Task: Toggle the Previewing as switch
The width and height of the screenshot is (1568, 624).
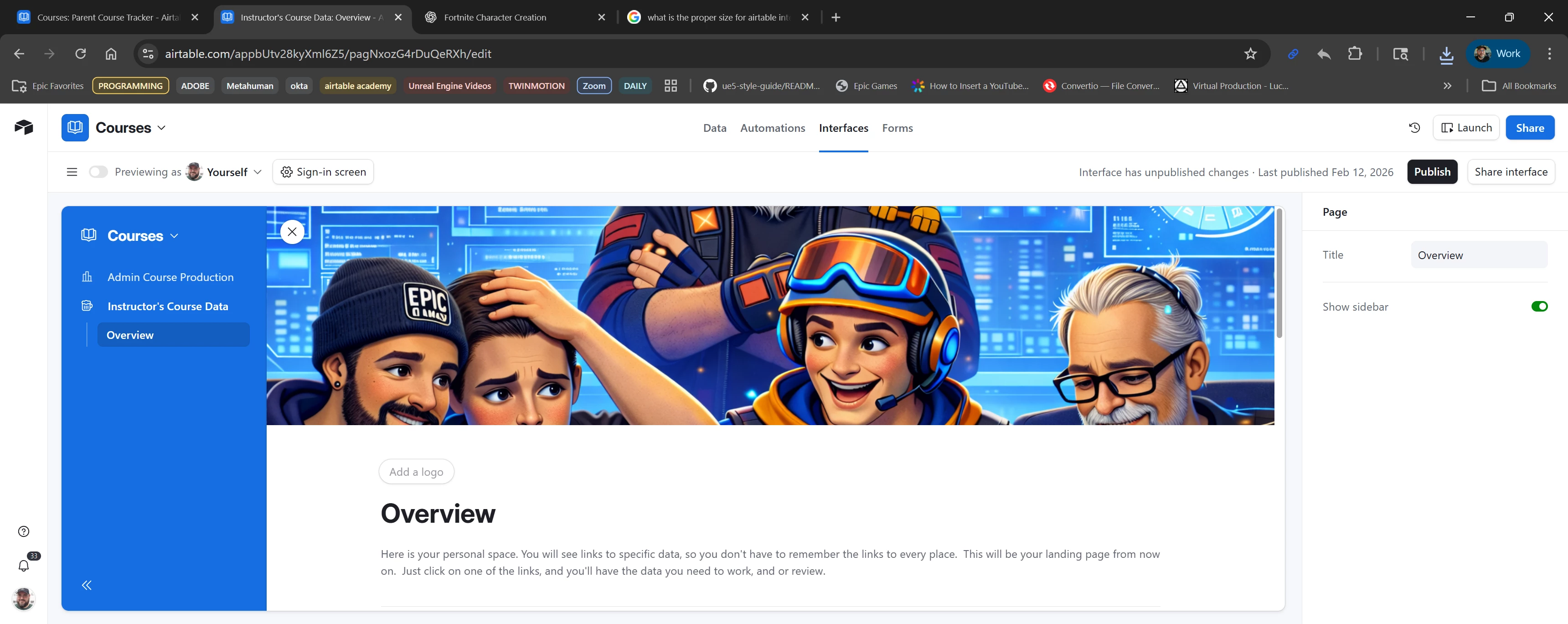Action: [x=98, y=172]
